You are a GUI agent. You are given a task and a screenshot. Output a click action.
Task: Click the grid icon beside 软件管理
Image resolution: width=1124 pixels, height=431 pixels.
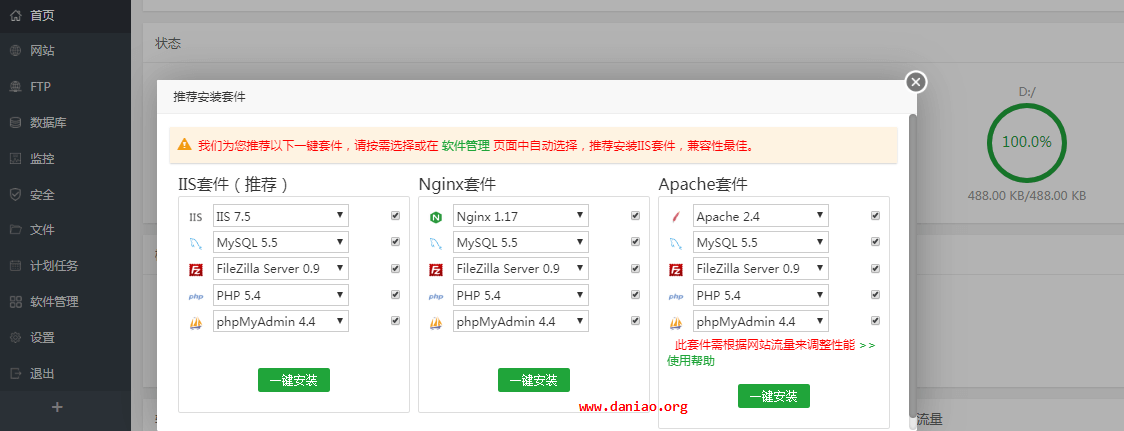16,302
